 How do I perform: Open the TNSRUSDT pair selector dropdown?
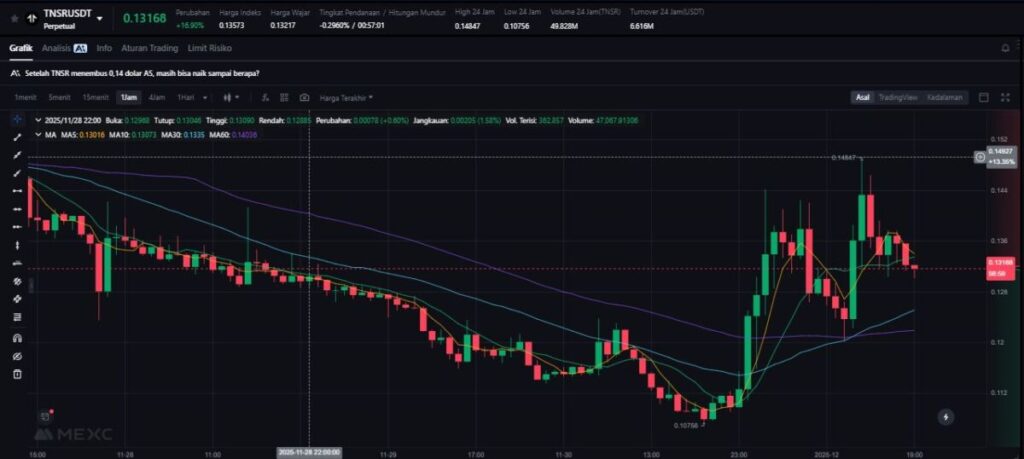[99, 18]
